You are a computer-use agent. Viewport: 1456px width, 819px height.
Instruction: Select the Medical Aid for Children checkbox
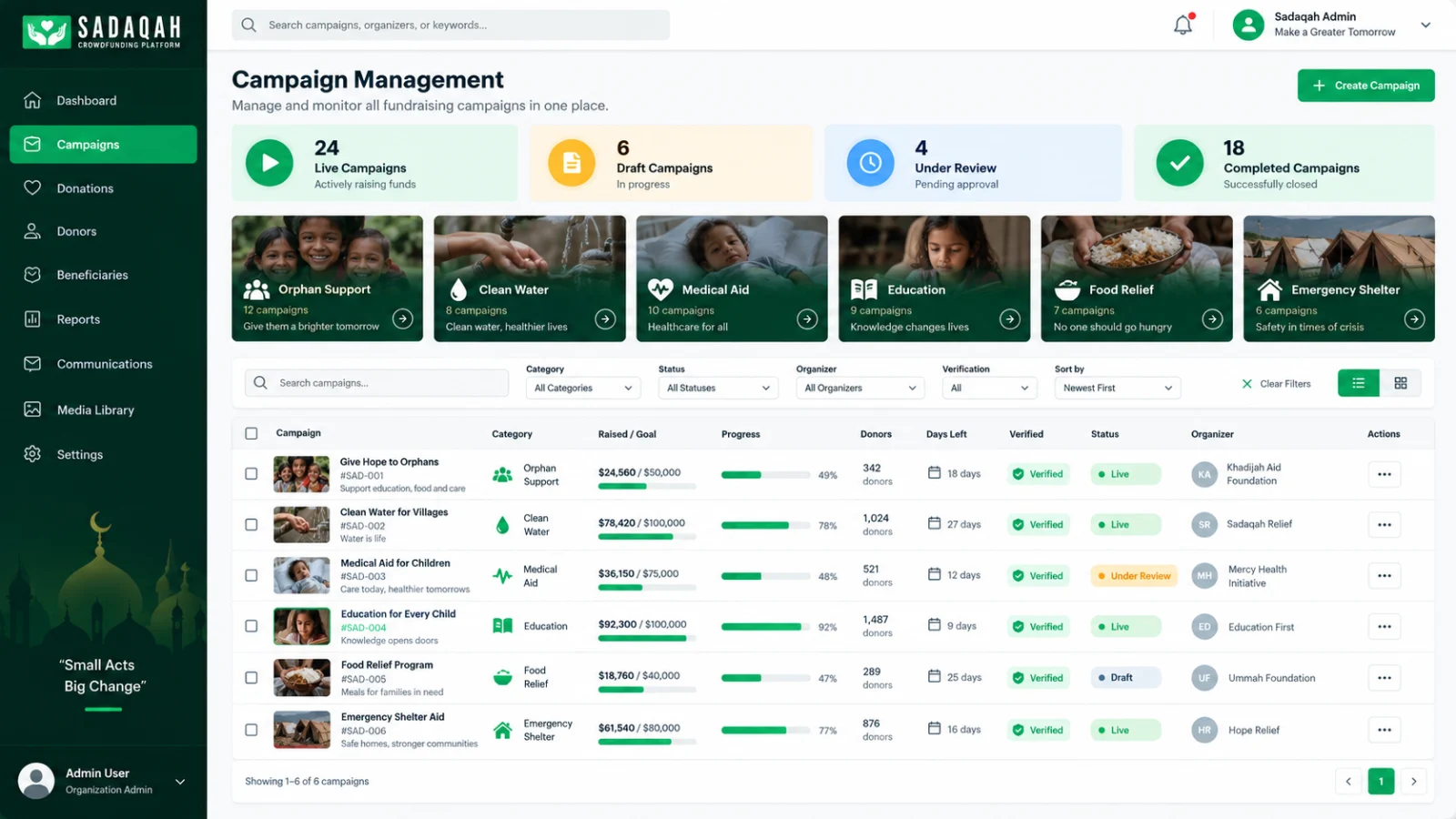[251, 575]
